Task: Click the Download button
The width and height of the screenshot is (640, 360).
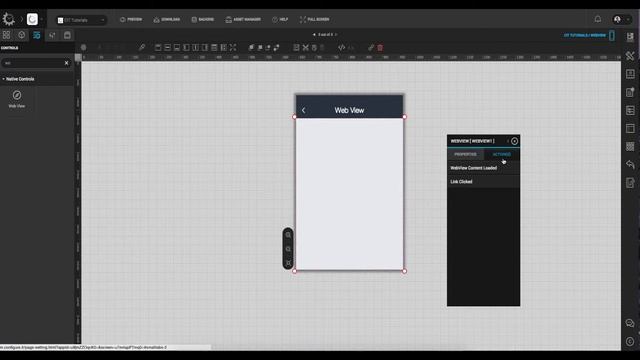Action: coord(167,19)
